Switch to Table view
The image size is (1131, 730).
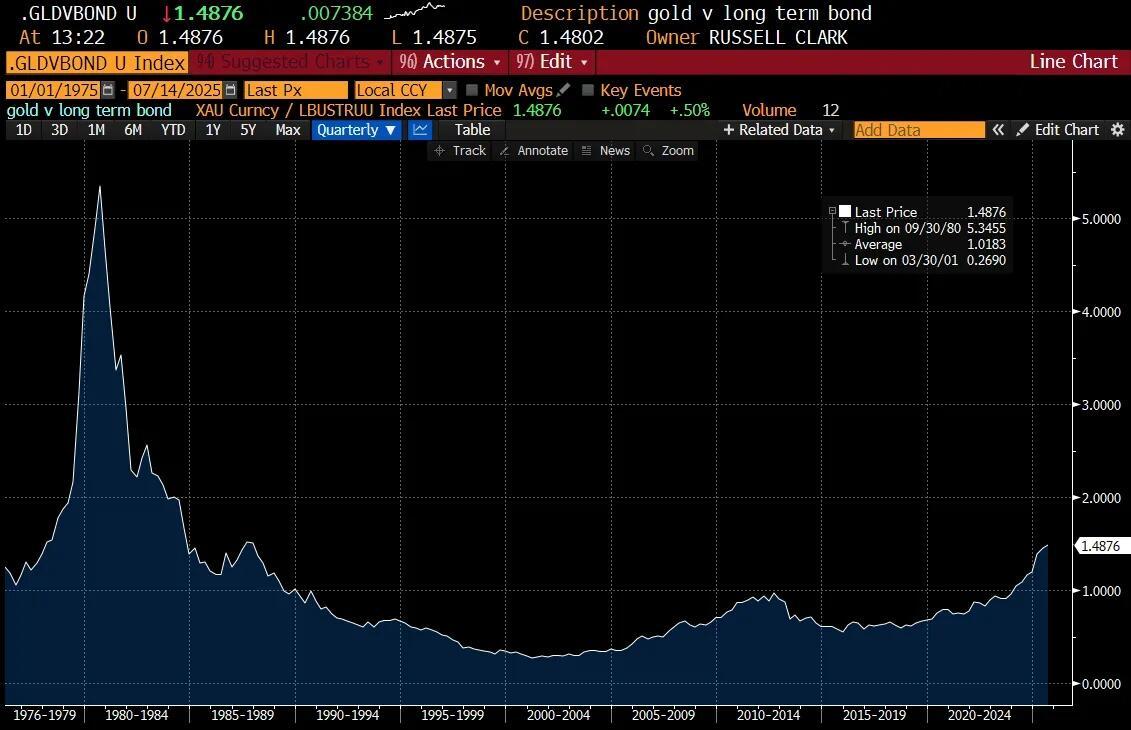click(x=472, y=130)
